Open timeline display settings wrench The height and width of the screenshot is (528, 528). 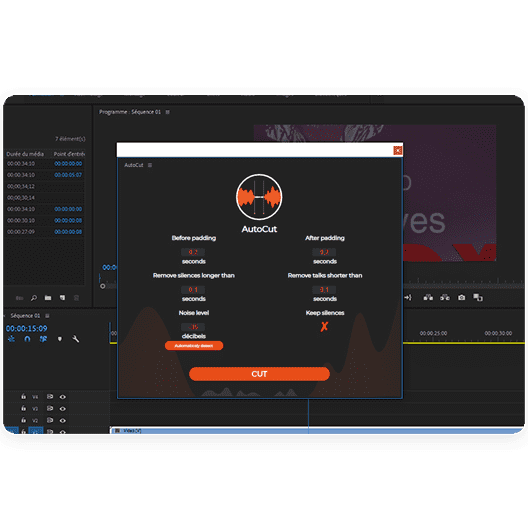click(x=75, y=339)
